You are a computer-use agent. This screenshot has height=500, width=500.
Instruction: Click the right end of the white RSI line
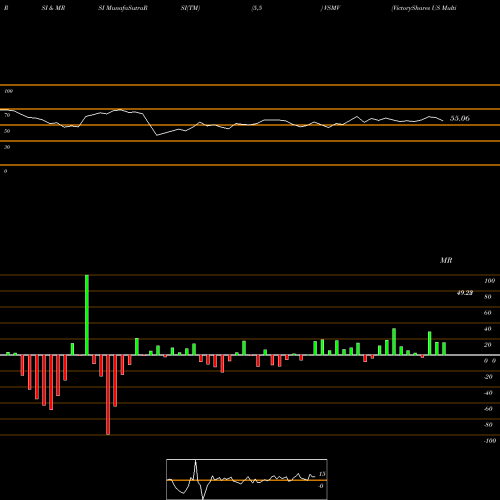[443, 120]
